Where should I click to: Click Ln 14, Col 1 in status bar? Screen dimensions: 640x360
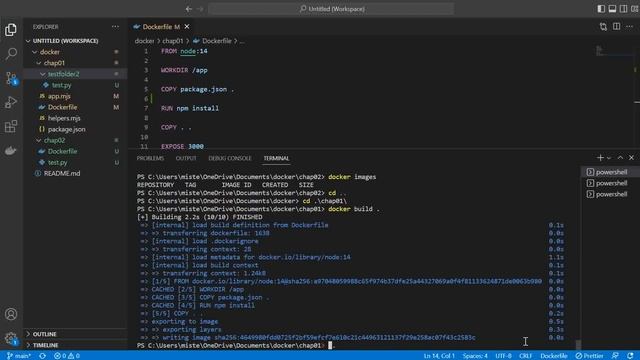click(x=439, y=356)
